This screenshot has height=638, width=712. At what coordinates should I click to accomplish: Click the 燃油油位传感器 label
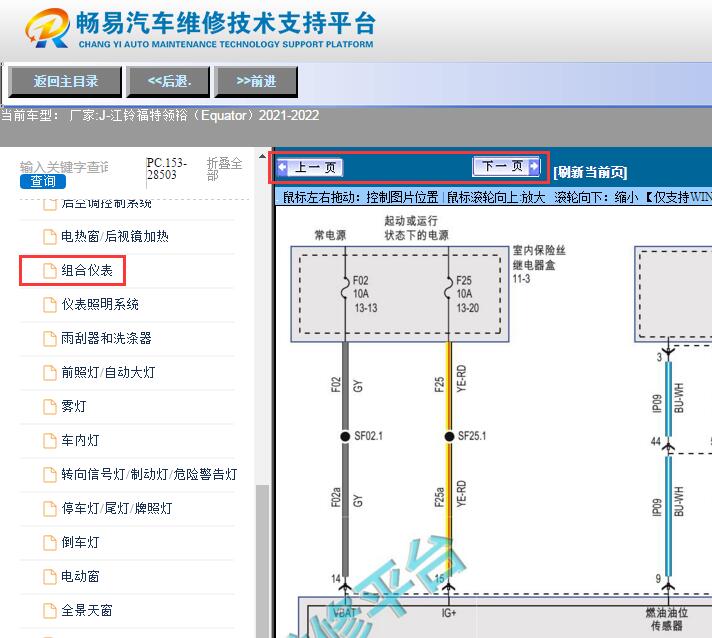click(667, 619)
